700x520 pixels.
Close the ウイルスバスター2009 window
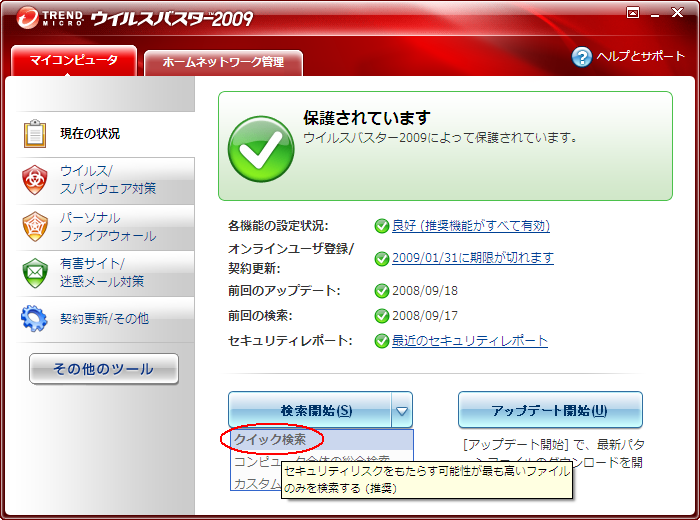pyautogui.click(x=677, y=12)
